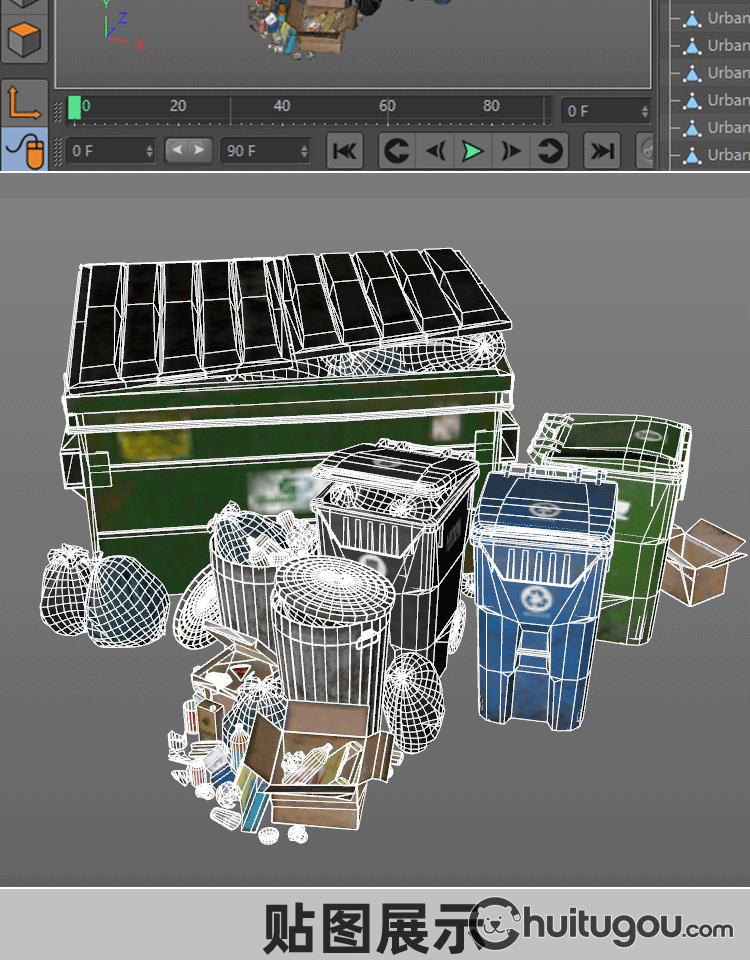This screenshot has height=960, width=750.
Task: Click frame 80 on the timeline ruler
Action: [491, 110]
